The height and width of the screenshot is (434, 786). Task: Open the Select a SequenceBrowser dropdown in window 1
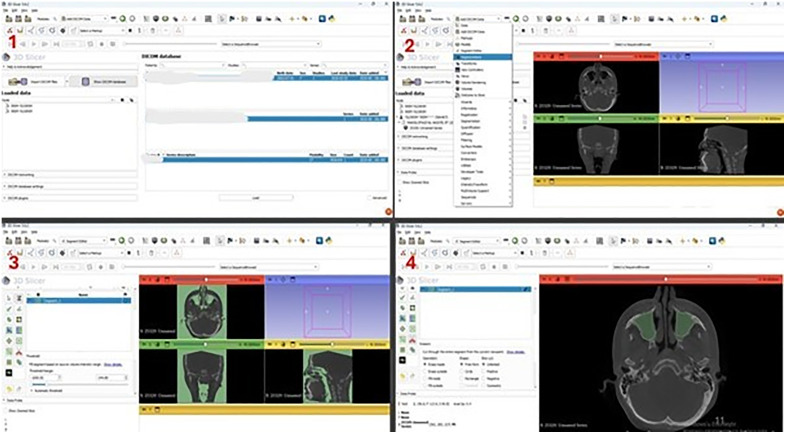coord(270,44)
